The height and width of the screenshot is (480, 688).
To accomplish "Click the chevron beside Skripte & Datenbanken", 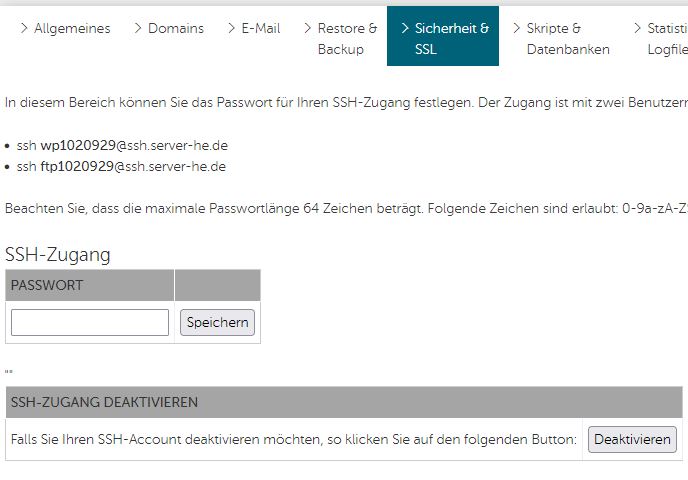I will click(x=517, y=29).
